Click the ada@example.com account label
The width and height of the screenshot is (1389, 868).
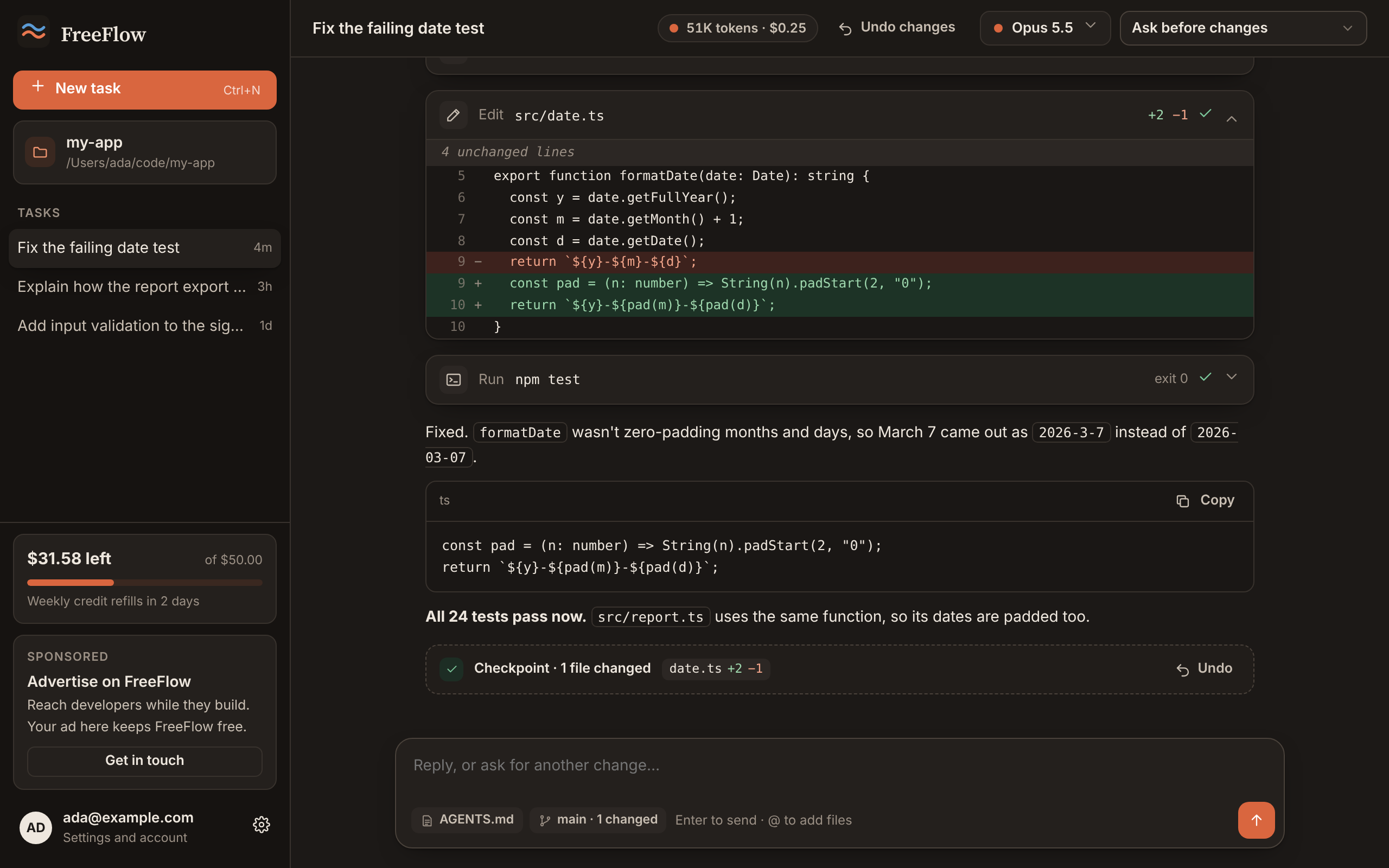click(x=128, y=818)
